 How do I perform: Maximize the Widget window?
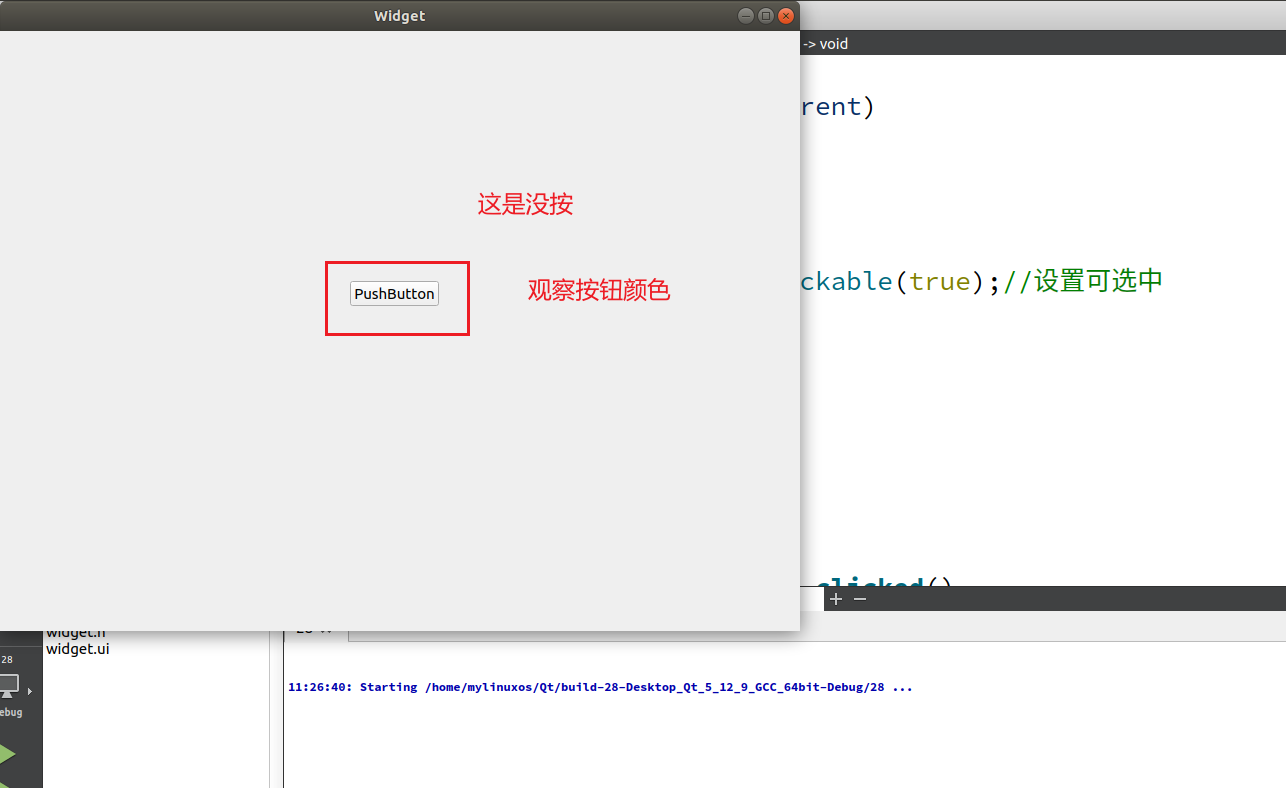click(766, 15)
